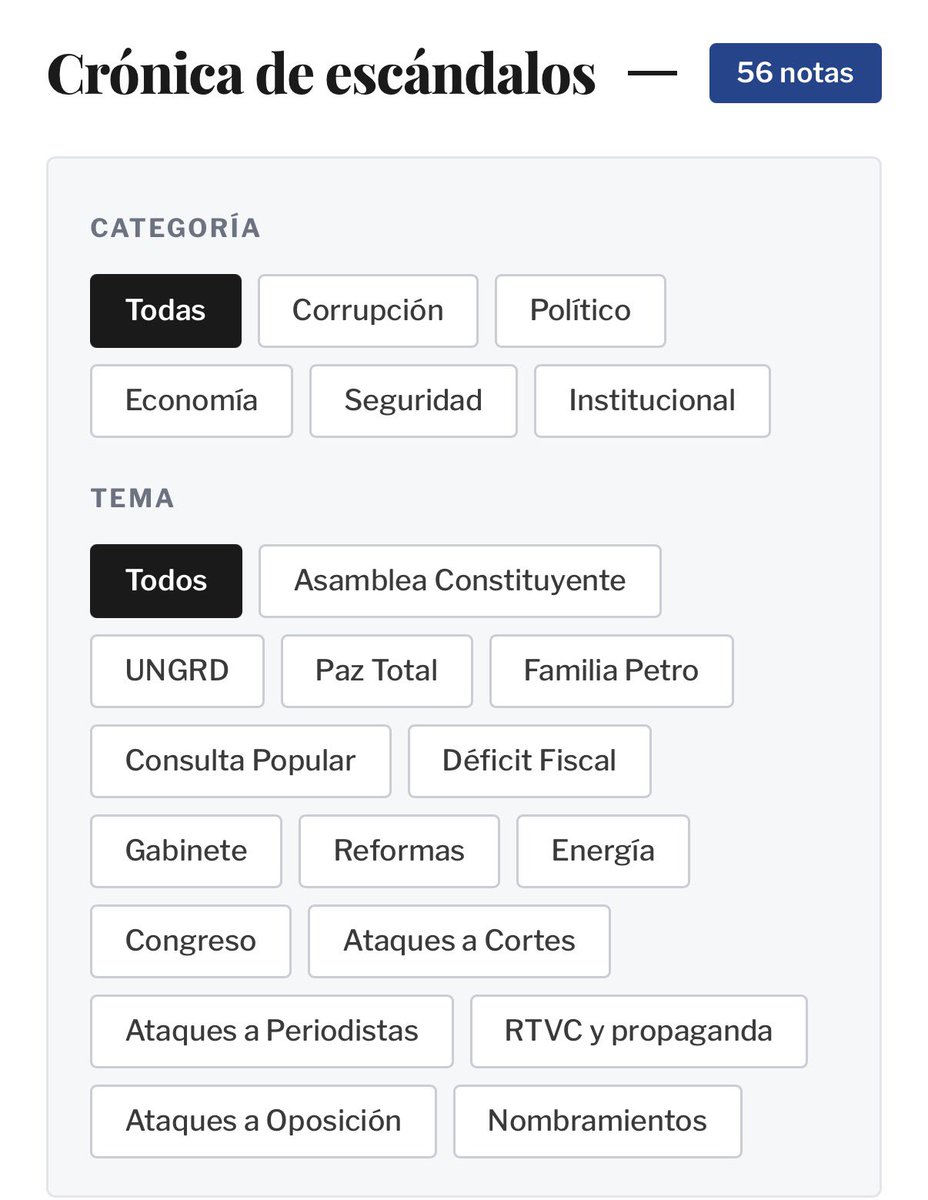Choose the Político category chip
The image size is (928, 1200).
click(580, 311)
